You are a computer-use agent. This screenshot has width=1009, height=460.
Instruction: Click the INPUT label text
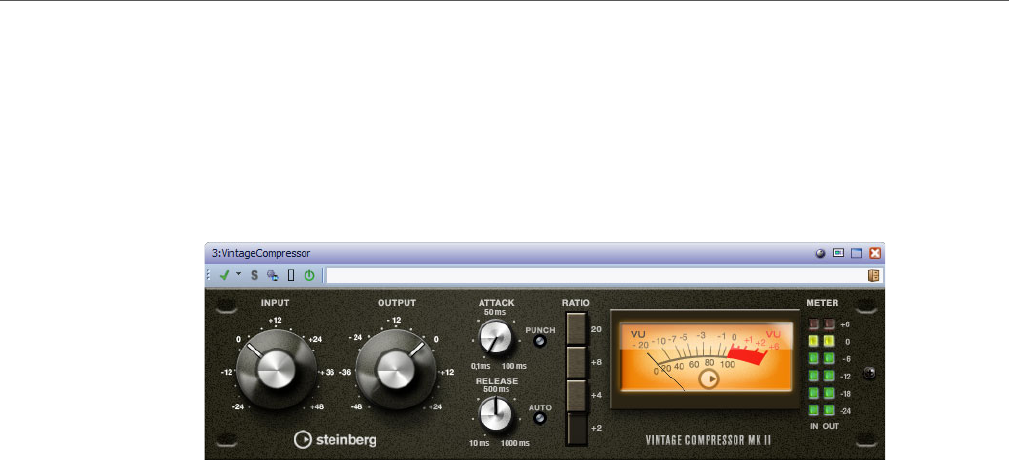click(275, 303)
